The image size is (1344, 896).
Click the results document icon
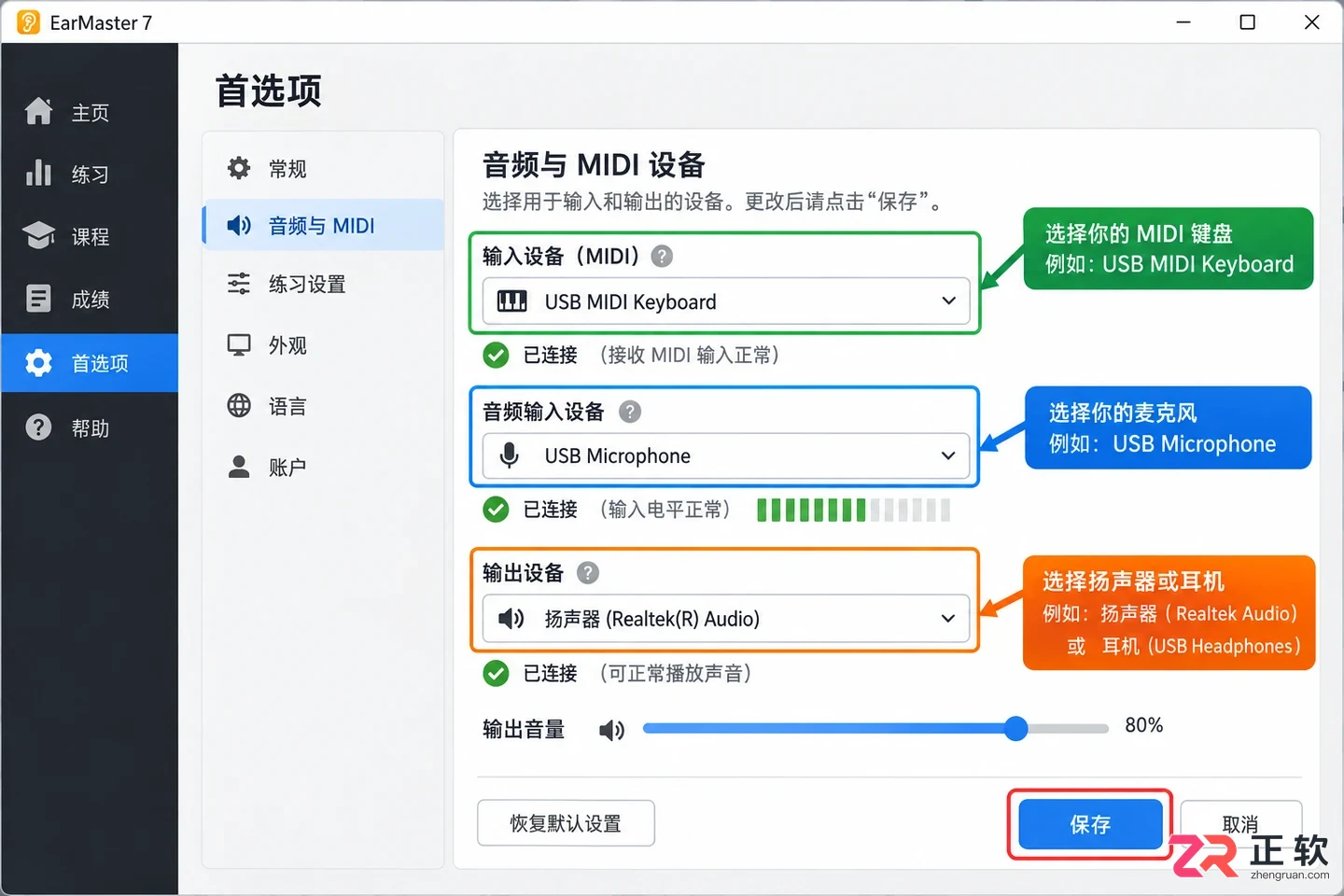point(38,299)
